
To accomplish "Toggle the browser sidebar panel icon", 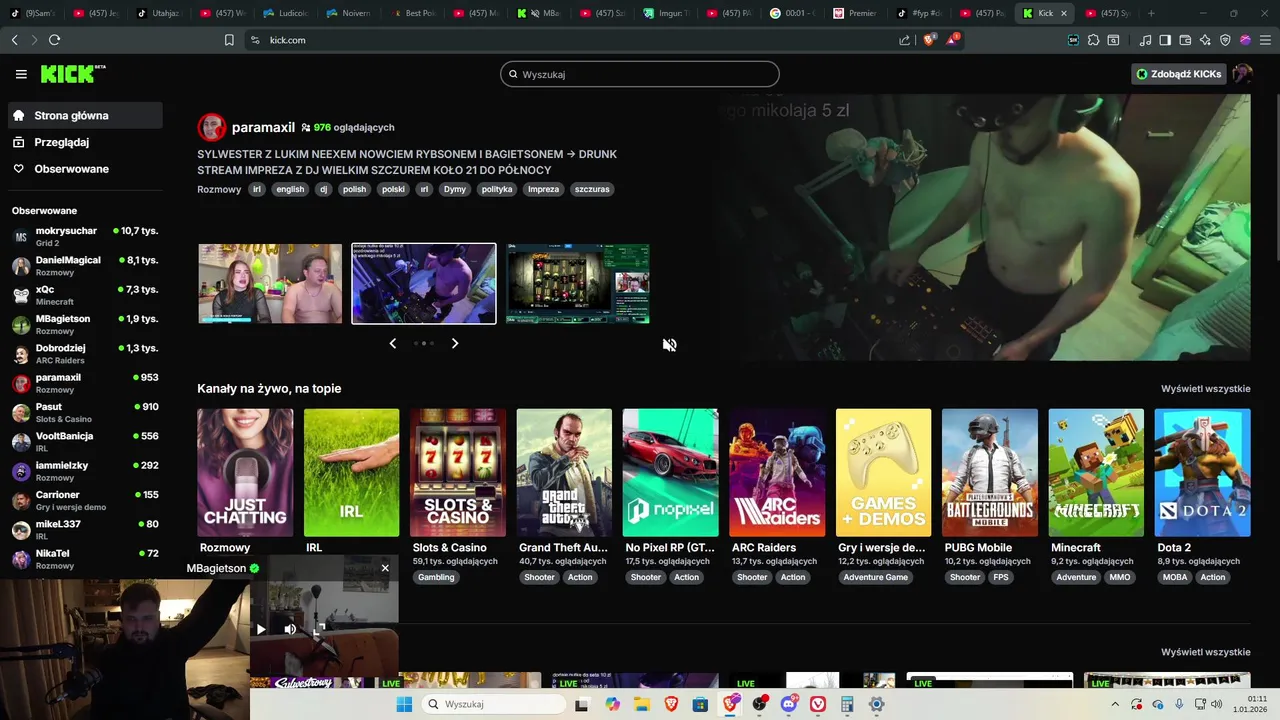I will click(1165, 40).
